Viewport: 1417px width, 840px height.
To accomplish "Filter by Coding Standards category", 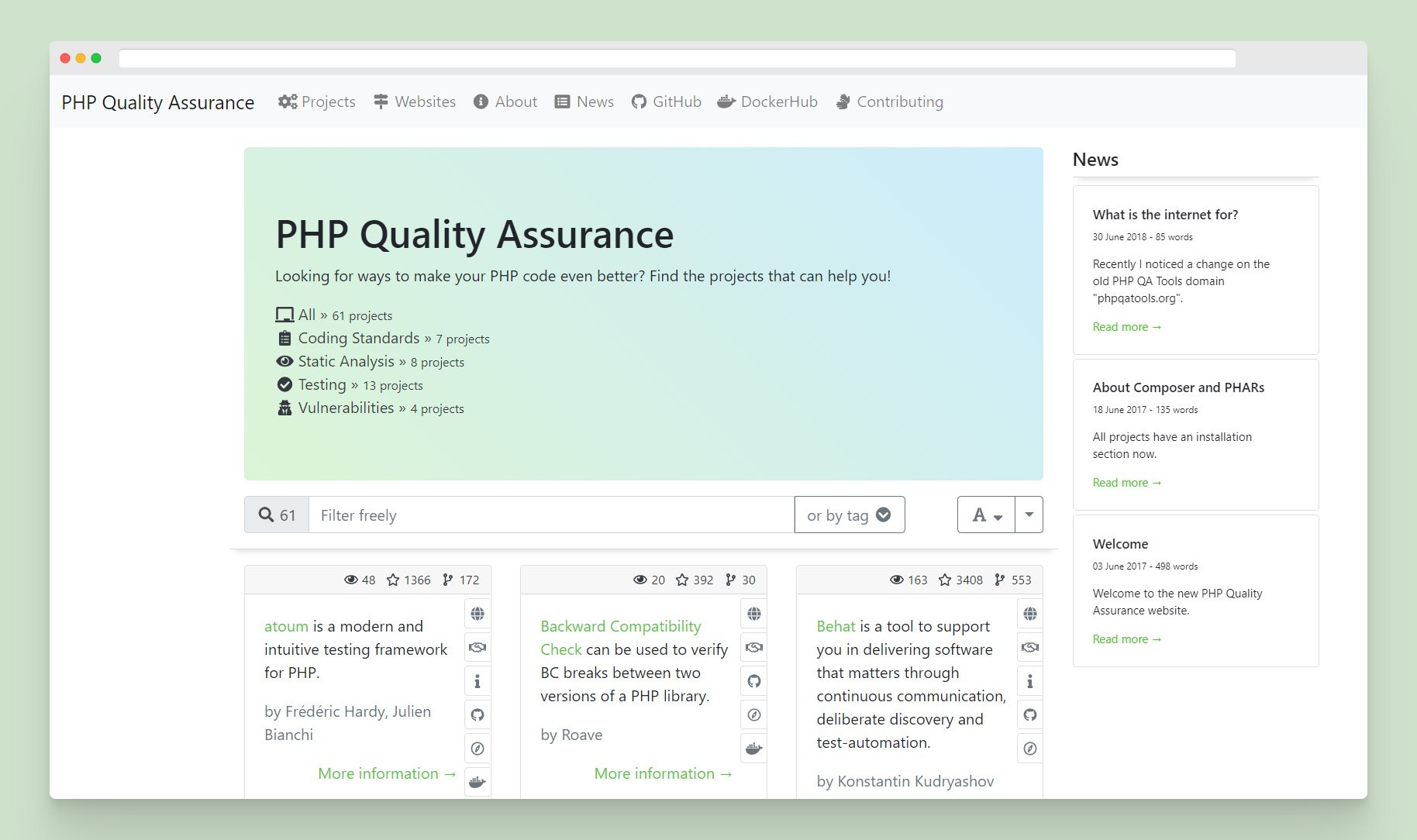I will [383, 338].
